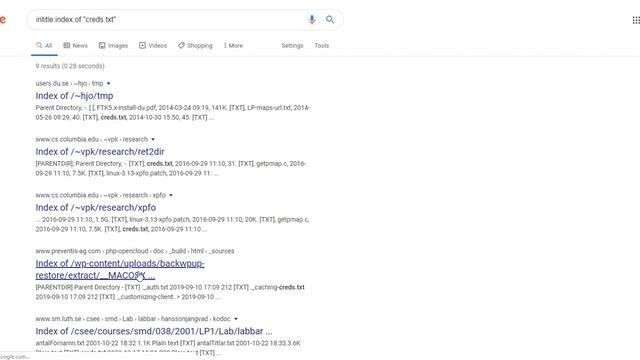Click the voice search microphone icon

point(312,19)
